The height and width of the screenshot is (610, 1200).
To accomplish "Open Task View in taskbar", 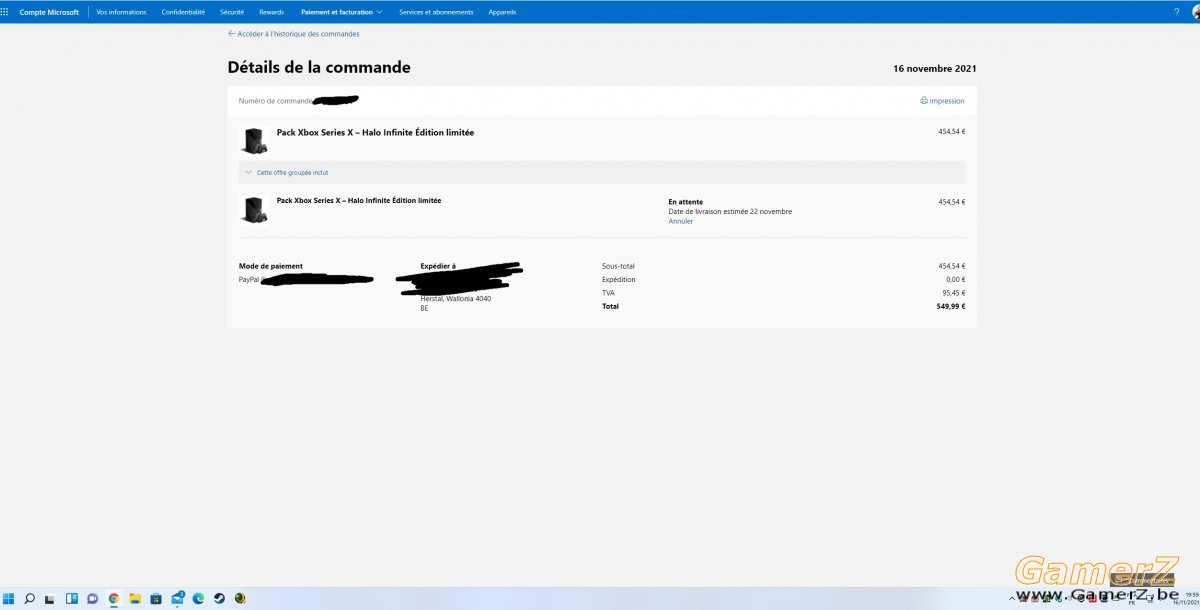I will click(50, 599).
